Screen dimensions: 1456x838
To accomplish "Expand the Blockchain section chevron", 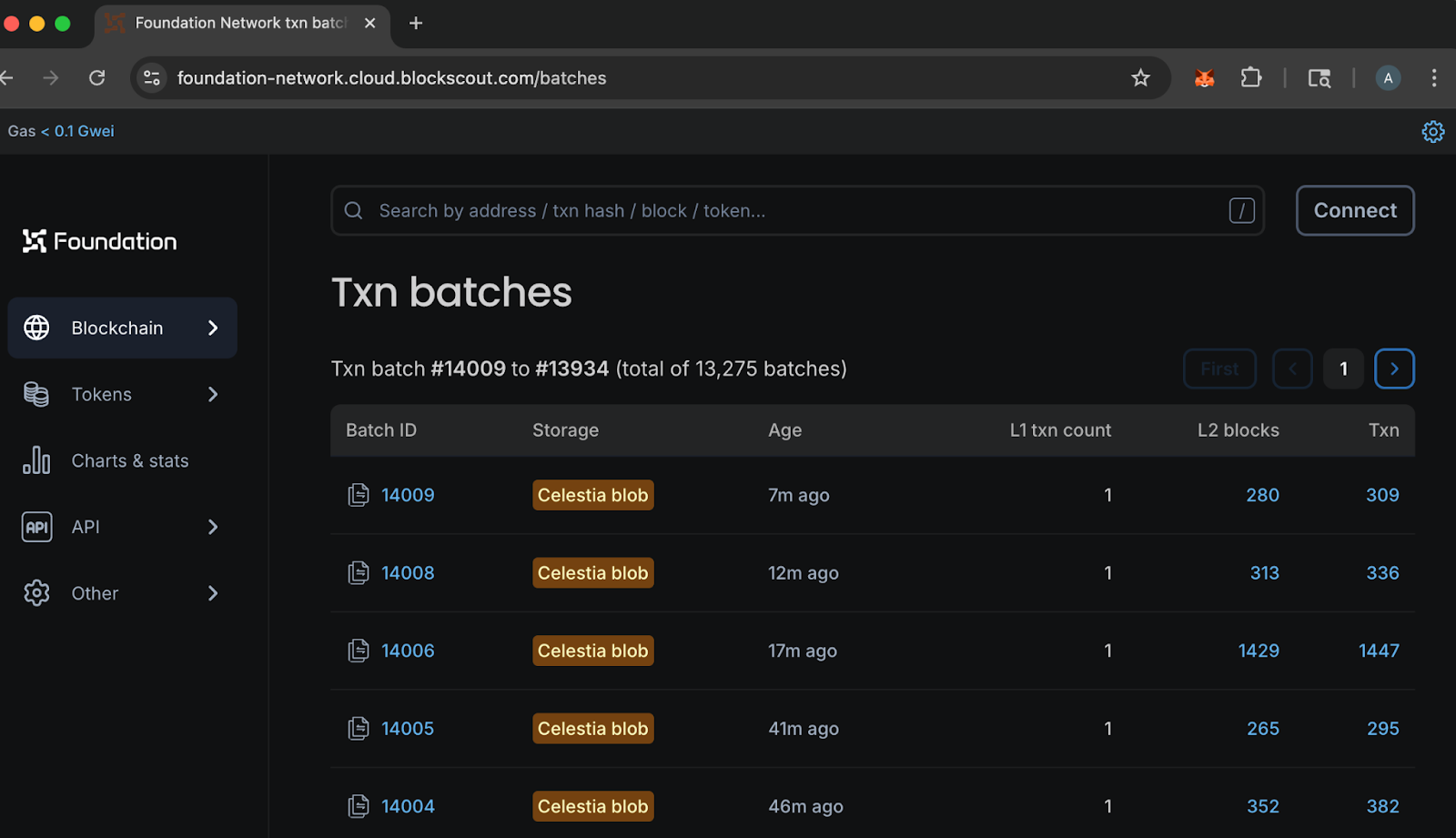I will pos(212,328).
